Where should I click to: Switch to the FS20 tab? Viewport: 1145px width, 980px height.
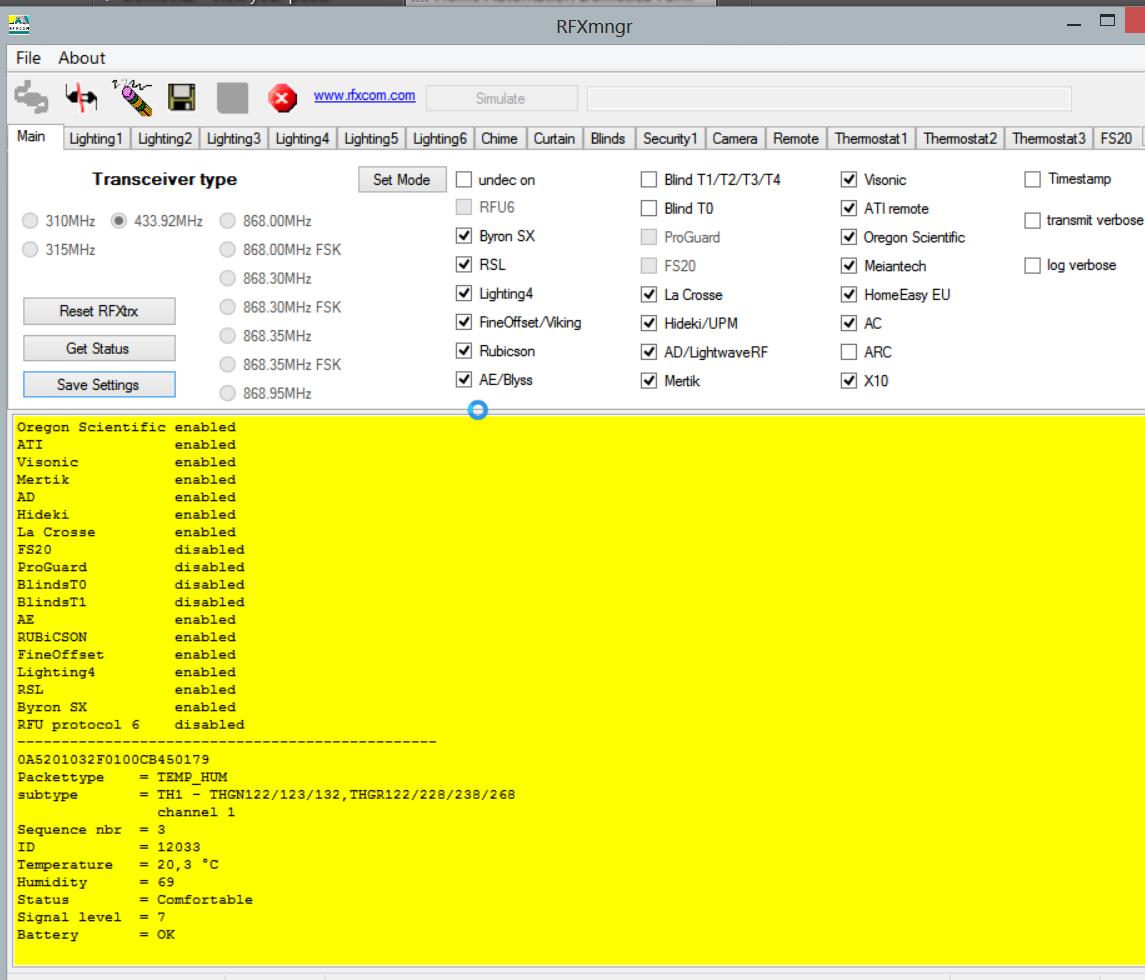pyautogui.click(x=1116, y=138)
